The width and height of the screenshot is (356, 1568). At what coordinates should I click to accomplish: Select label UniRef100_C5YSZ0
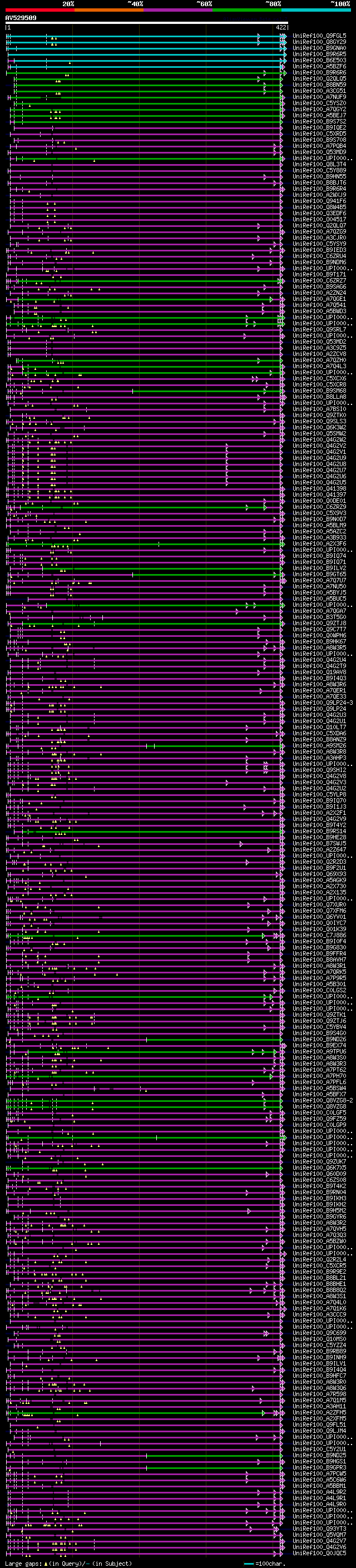tap(319, 103)
